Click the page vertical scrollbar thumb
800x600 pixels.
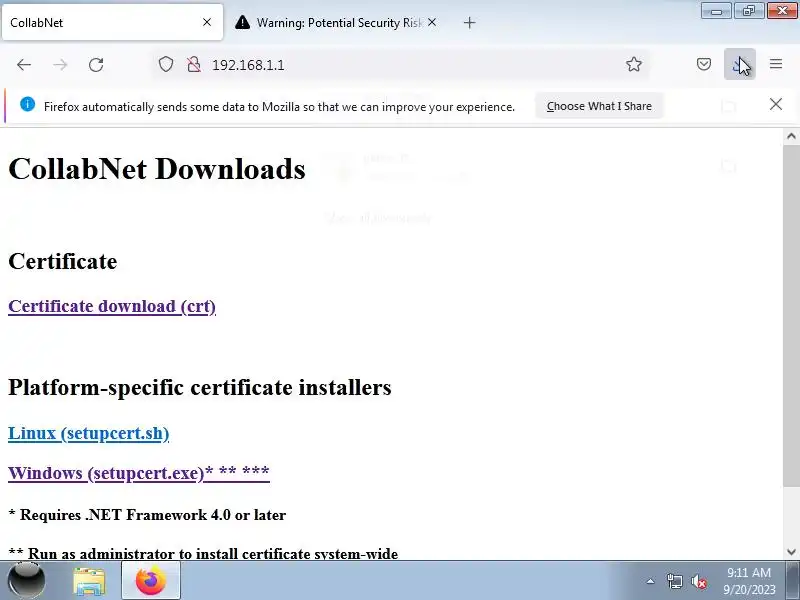coord(791,315)
